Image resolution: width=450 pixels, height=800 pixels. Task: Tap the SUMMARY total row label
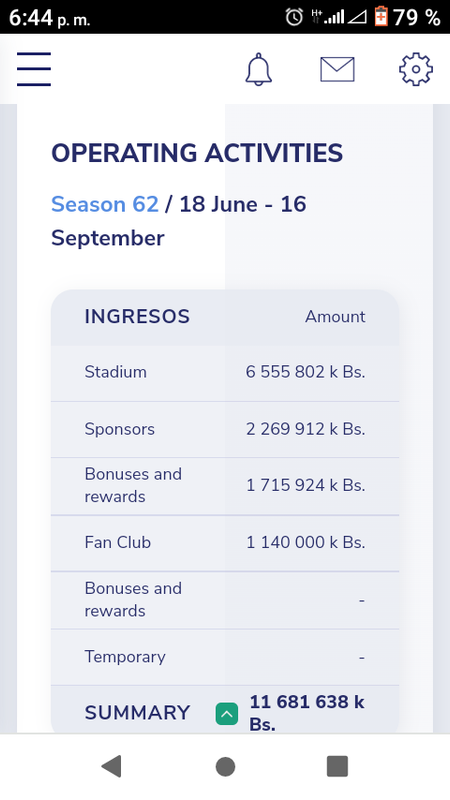tap(137, 713)
